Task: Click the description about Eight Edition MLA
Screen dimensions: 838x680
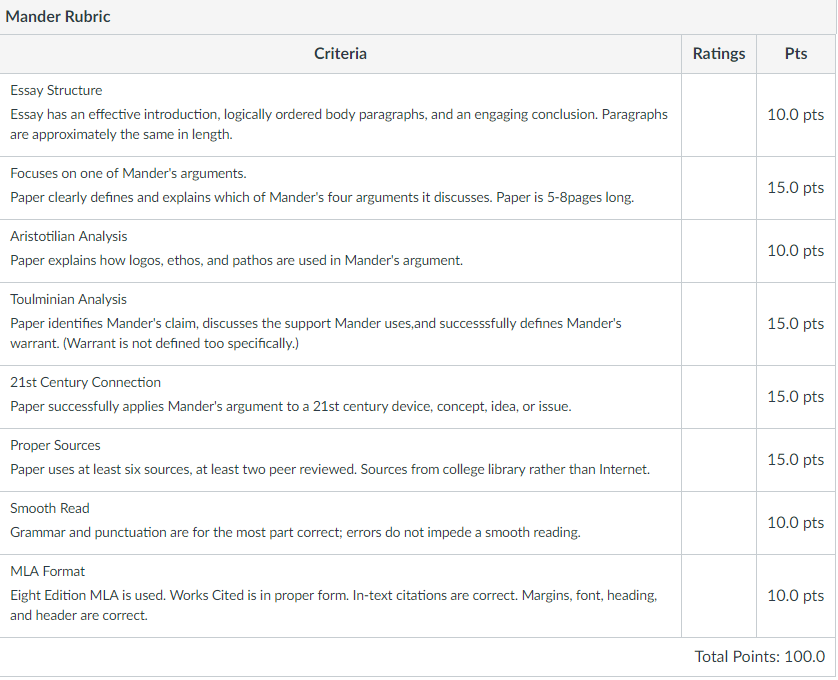Action: tap(333, 605)
